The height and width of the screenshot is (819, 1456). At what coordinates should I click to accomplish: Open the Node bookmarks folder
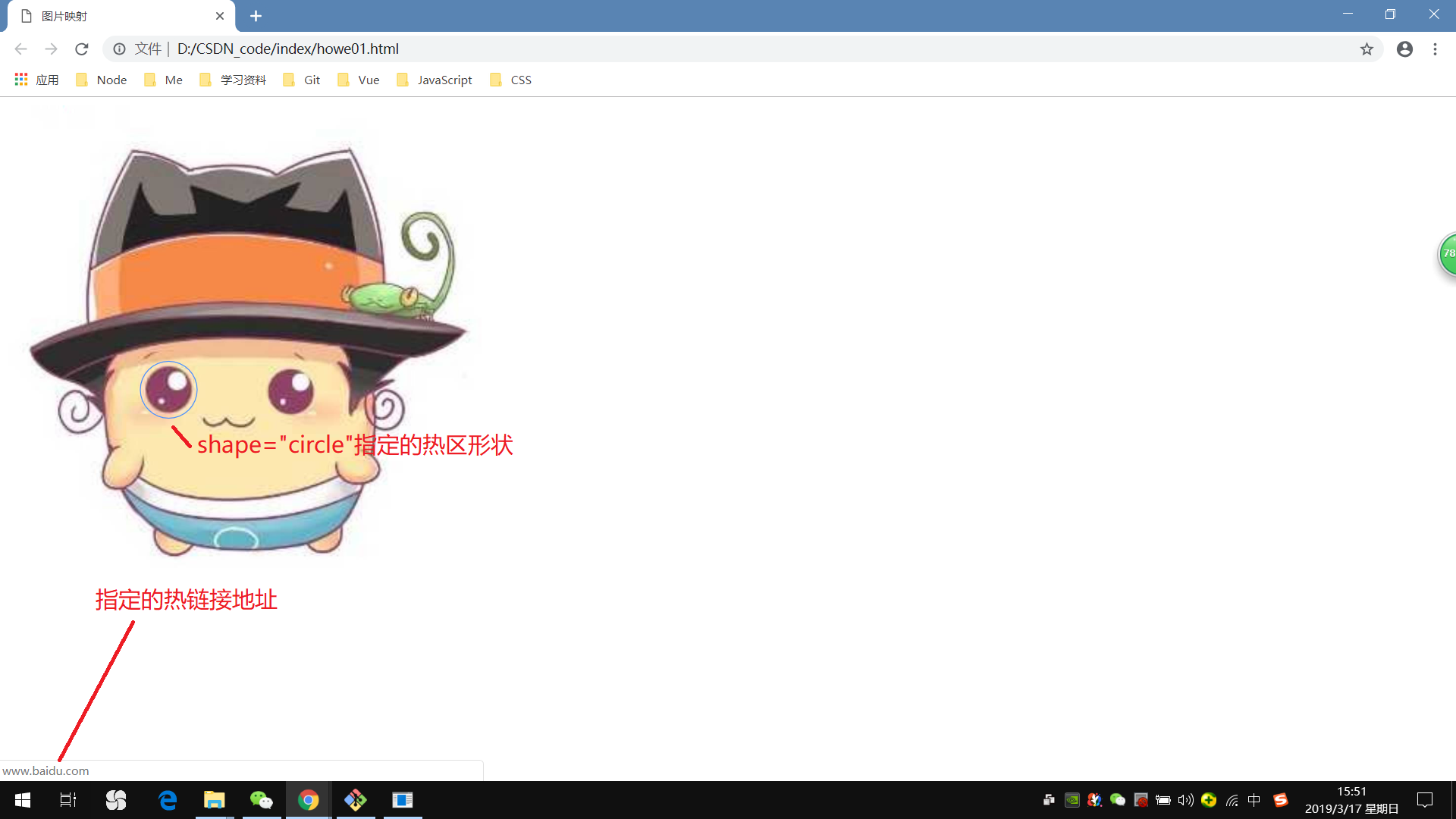coord(101,80)
